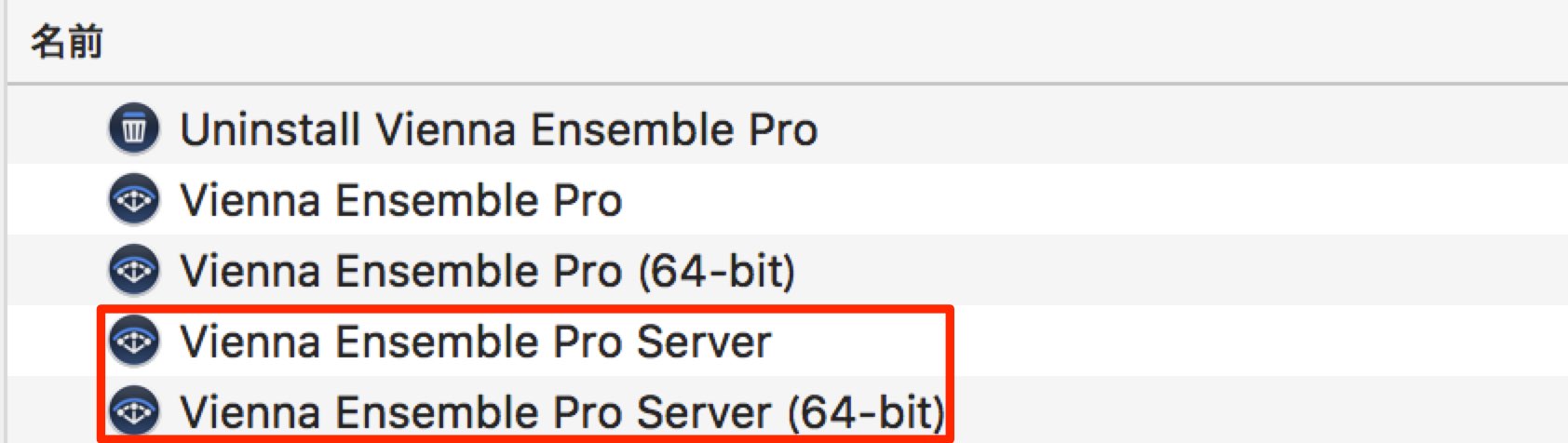Click the Vienna Ensemble Pro Server (64-bit) icon
Viewport: 1568px width, 443px height.
(x=134, y=411)
